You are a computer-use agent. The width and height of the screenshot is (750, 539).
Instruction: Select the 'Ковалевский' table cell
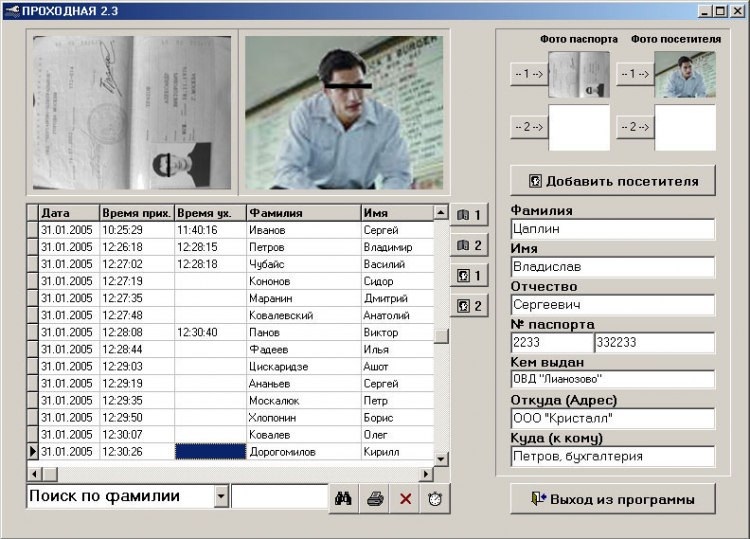pyautogui.click(x=304, y=315)
